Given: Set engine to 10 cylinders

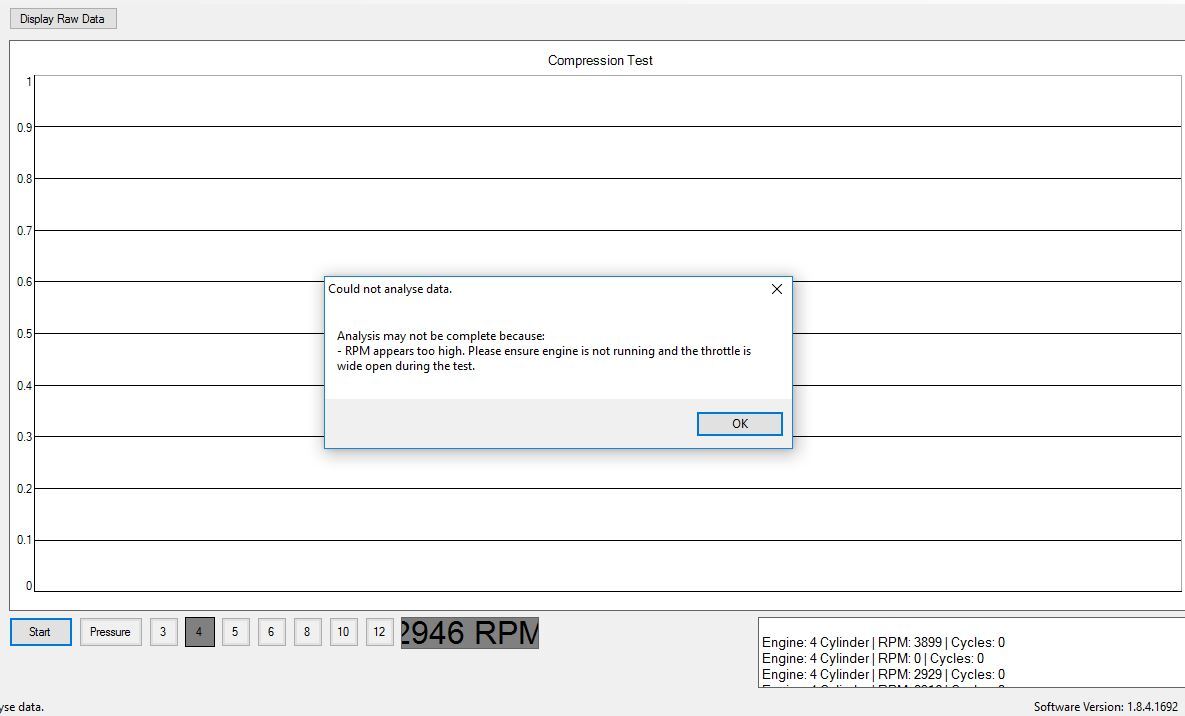Looking at the screenshot, I should click(x=343, y=632).
